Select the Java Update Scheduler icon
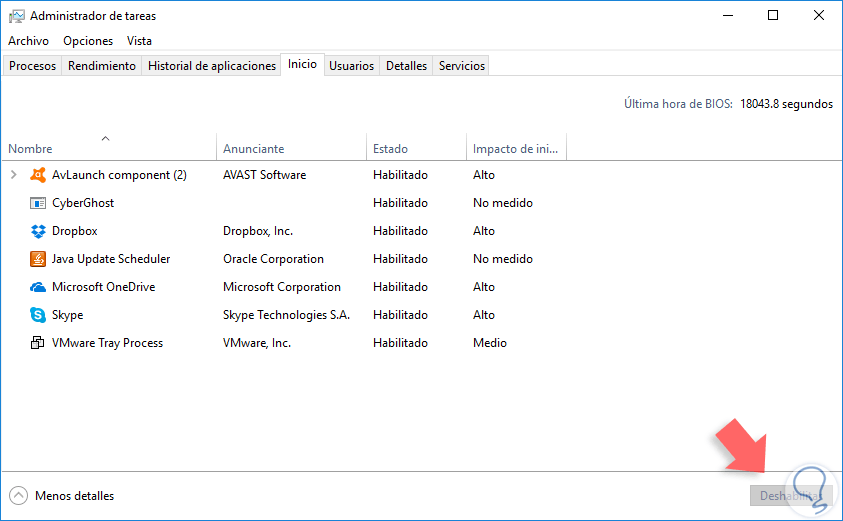The image size is (843, 521). coord(38,259)
